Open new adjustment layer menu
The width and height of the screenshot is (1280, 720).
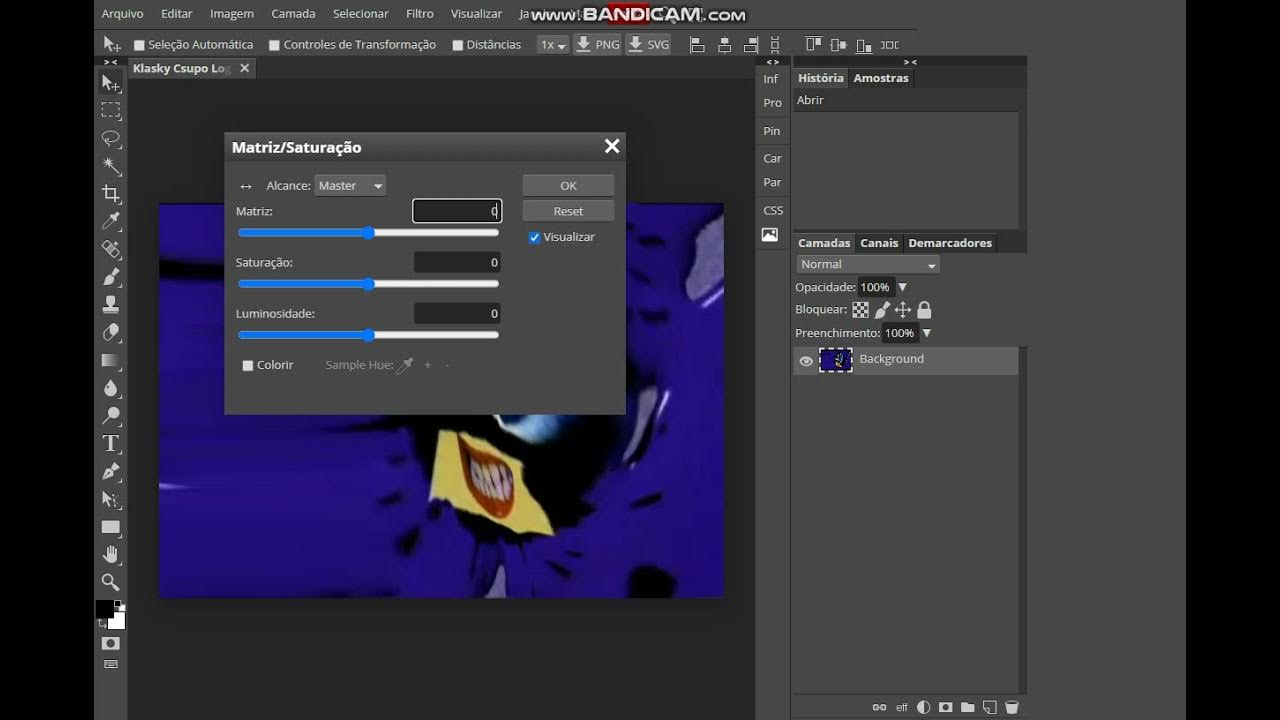(923, 707)
